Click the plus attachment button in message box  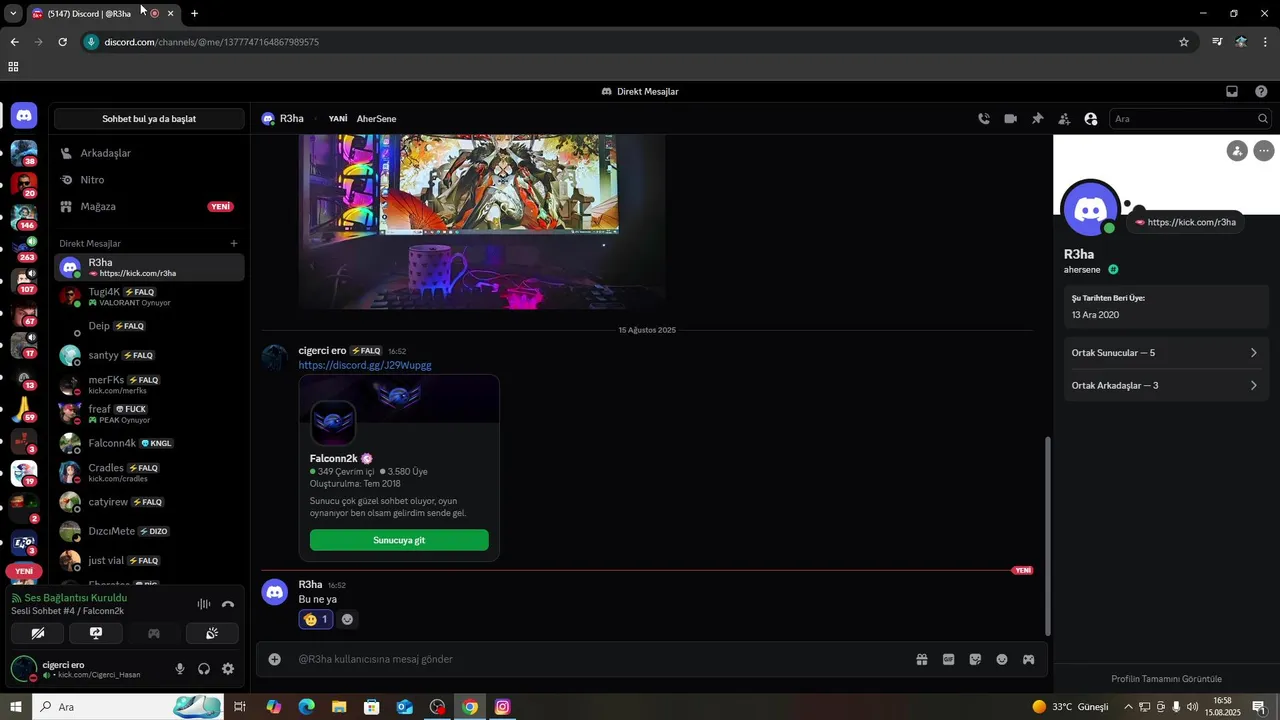tap(275, 659)
